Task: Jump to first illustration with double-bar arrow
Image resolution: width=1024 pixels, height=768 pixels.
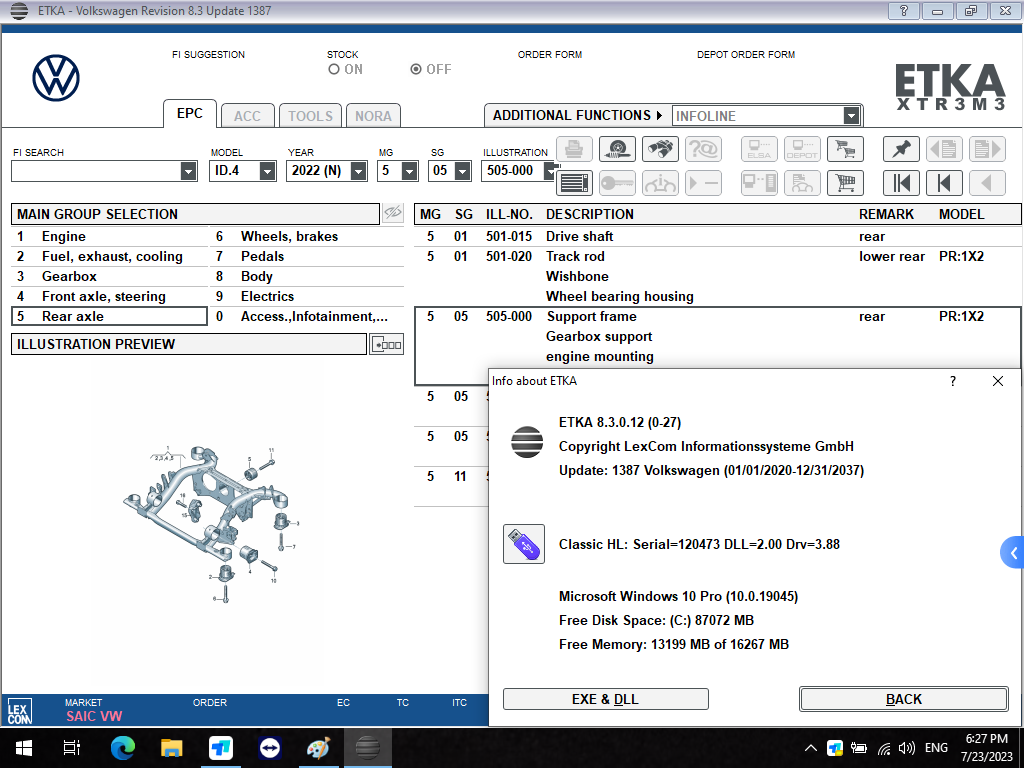Action: pos(901,184)
